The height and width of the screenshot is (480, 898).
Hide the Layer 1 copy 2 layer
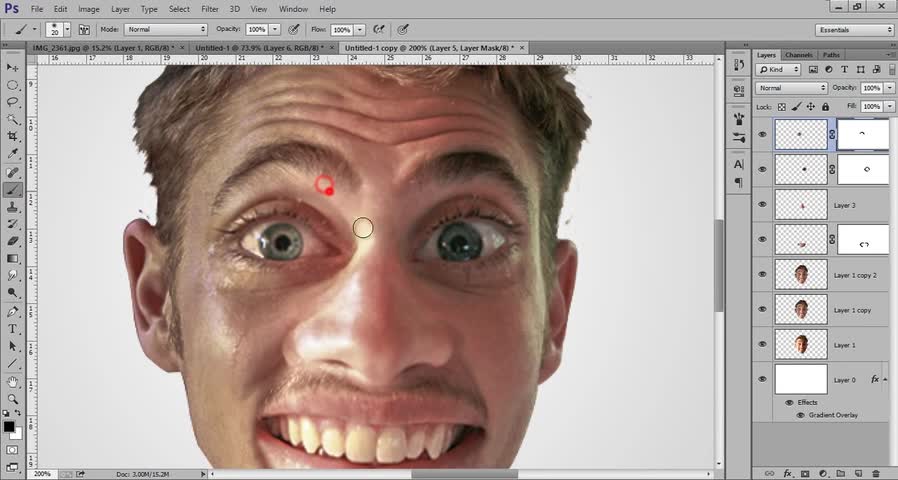[x=762, y=274]
